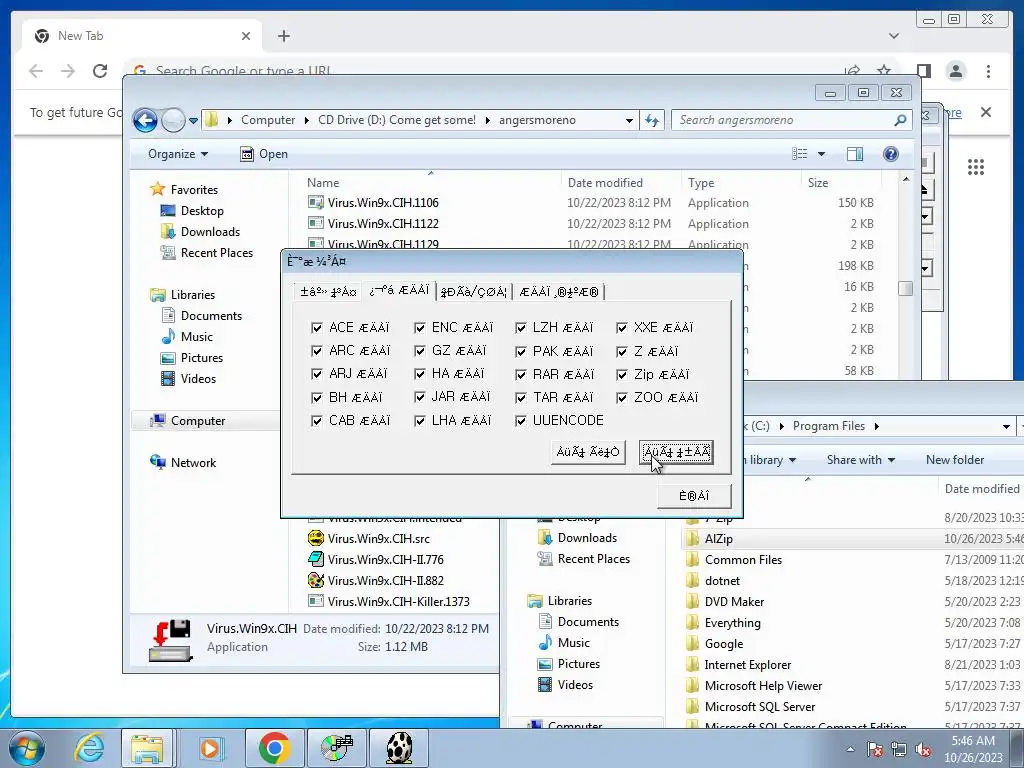Open the Organize menu
This screenshot has height=768, width=1024.
click(x=178, y=154)
